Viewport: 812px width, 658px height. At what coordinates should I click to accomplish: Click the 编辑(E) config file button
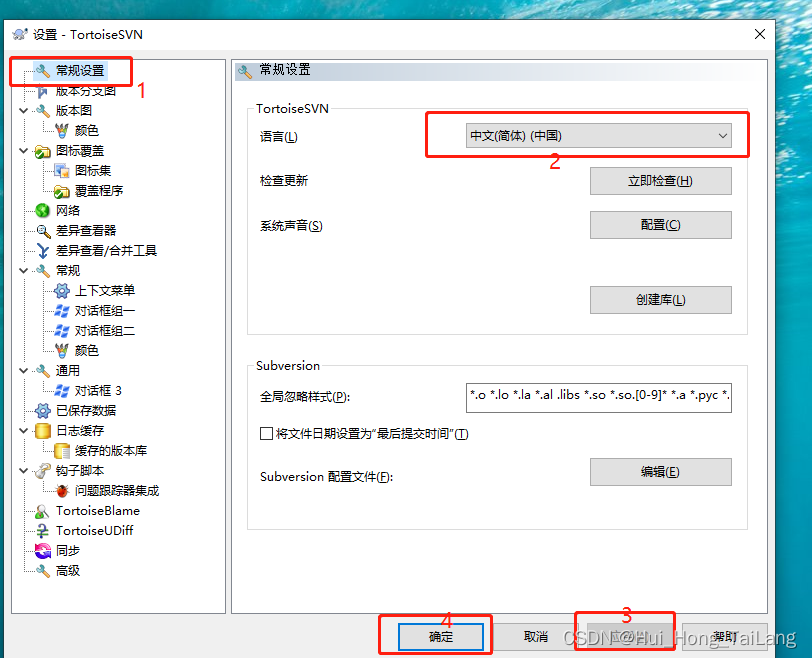(661, 472)
